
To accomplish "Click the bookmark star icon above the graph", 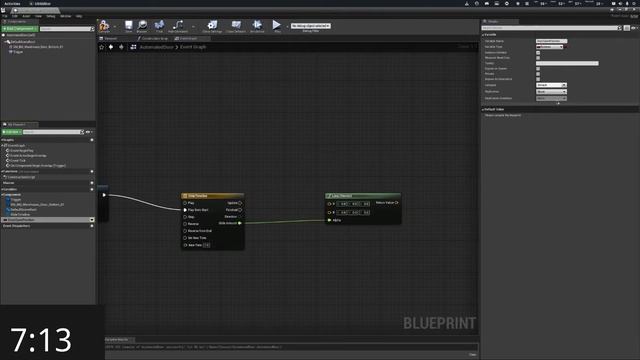I will click(102, 47).
